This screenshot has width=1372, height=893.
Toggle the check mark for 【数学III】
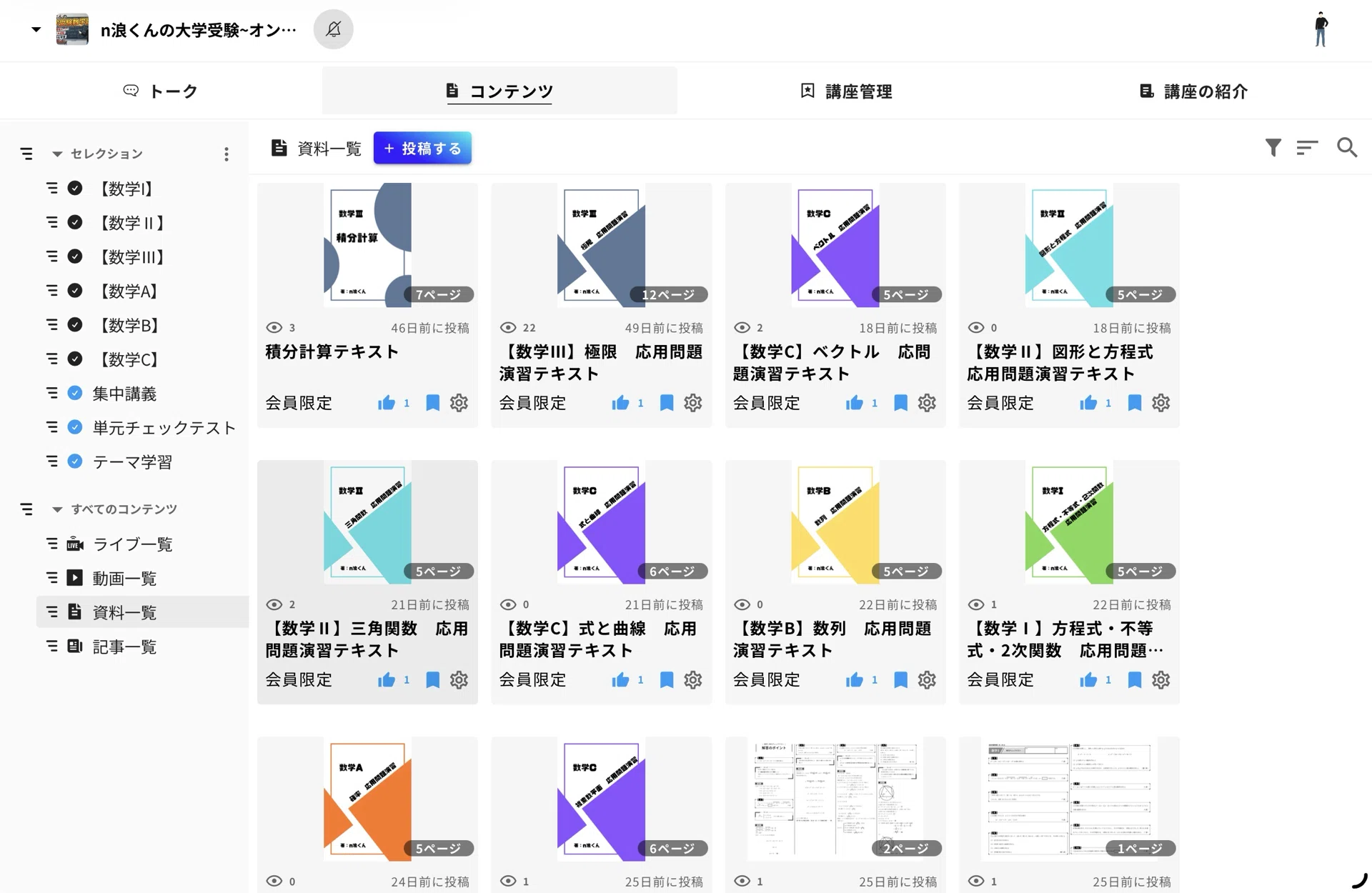[75, 256]
